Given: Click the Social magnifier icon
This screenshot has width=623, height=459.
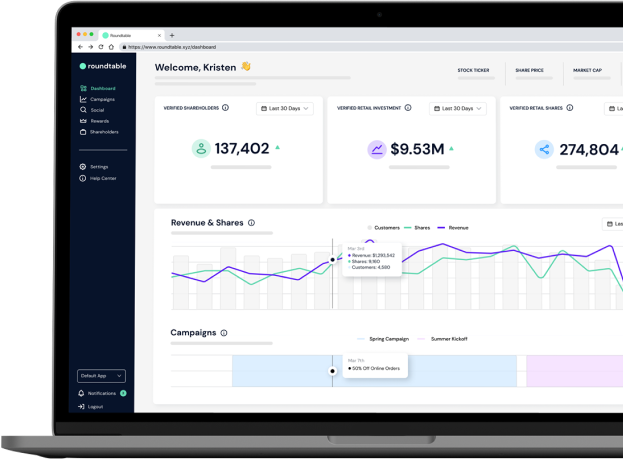Looking at the screenshot, I should pyautogui.click(x=83, y=110).
